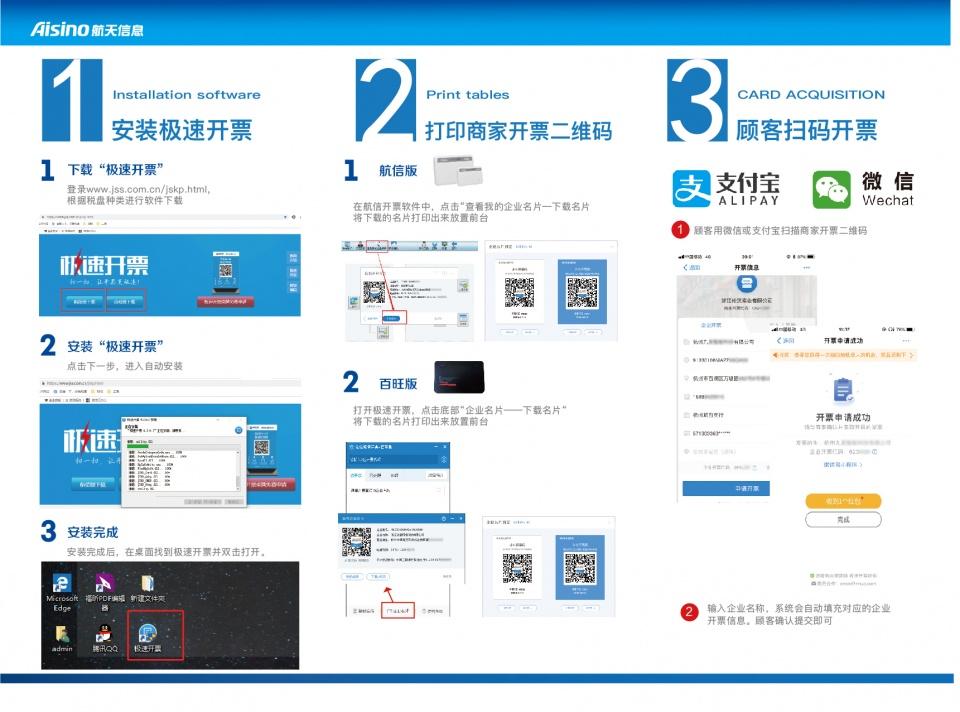Click the QR code in the 百旺版 business card panel
This screenshot has width=960, height=712.
click(356, 542)
